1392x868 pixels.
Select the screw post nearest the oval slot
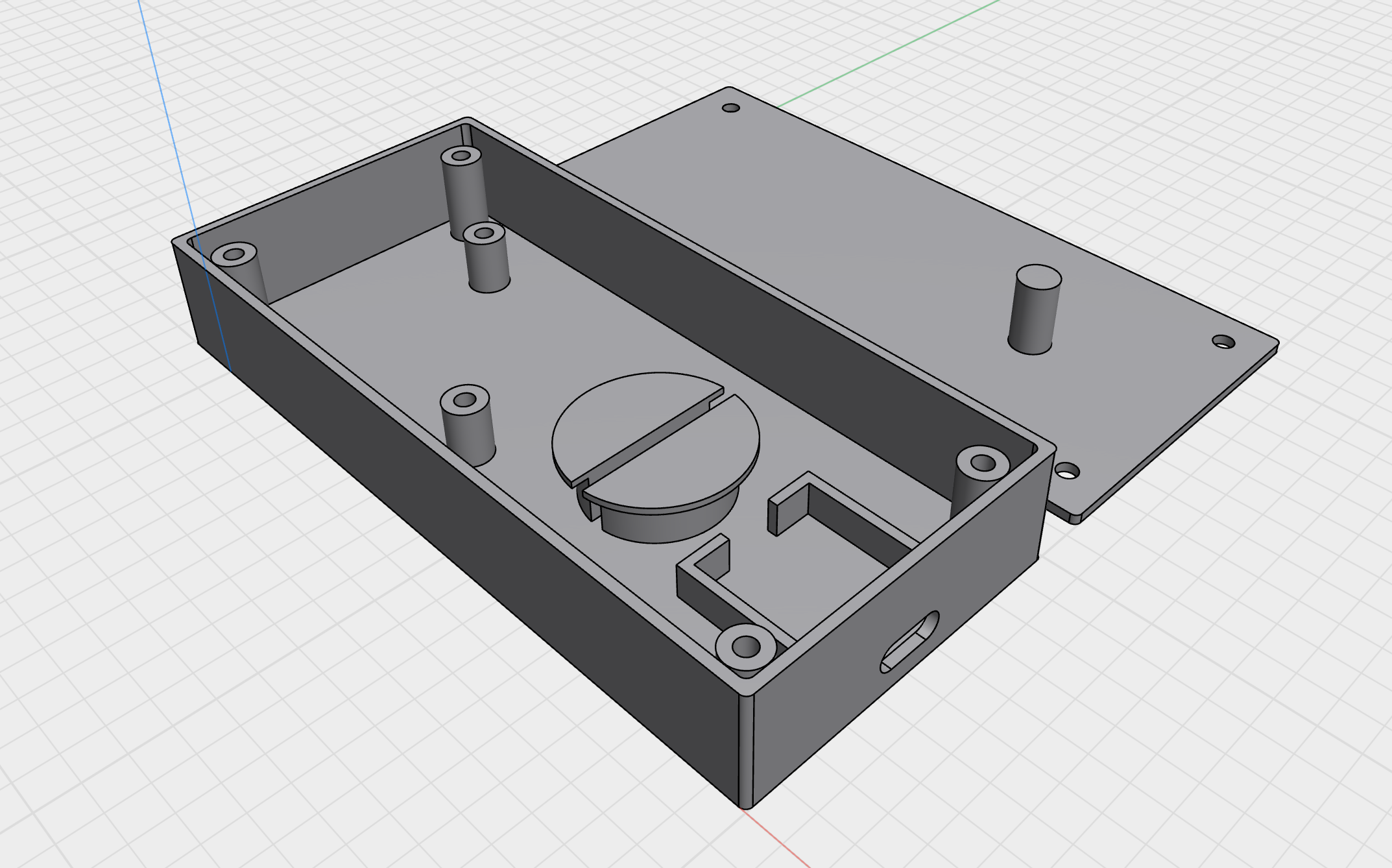(x=746, y=647)
